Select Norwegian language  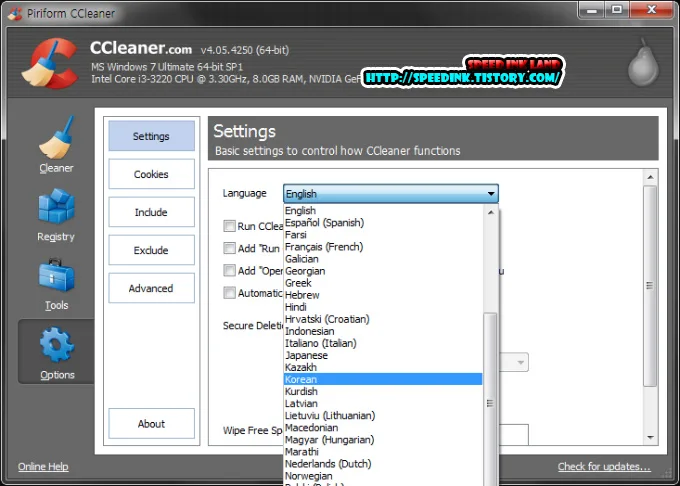pyautogui.click(x=383, y=476)
